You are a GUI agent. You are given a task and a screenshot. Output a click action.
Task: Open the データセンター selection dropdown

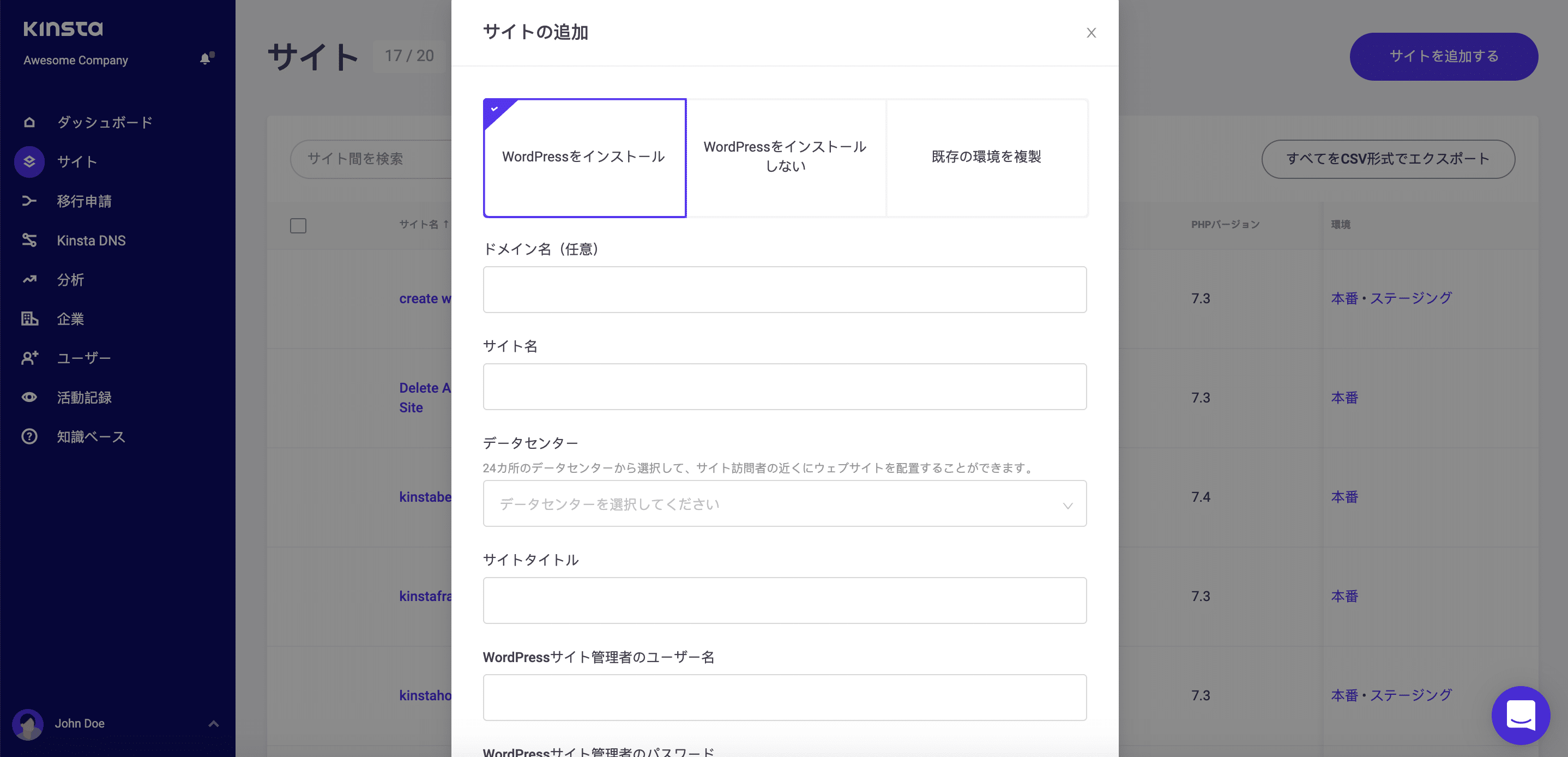click(784, 503)
